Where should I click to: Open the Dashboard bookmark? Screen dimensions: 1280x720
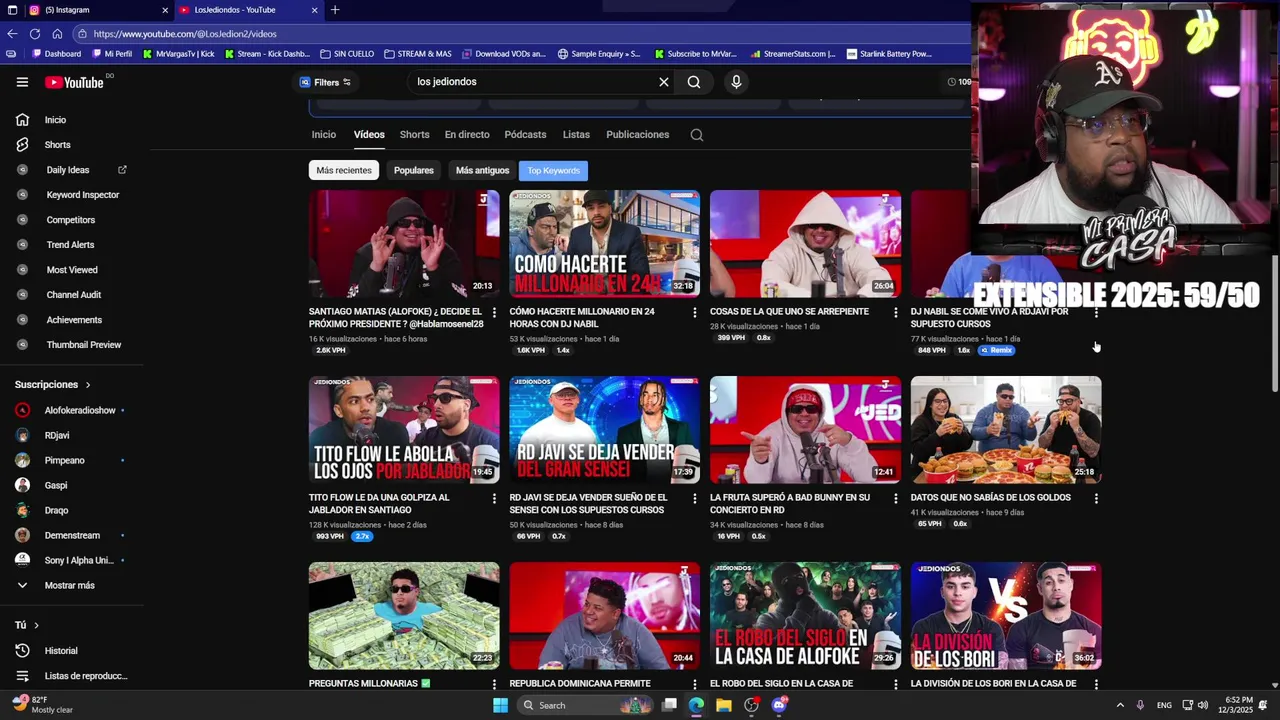pos(56,54)
